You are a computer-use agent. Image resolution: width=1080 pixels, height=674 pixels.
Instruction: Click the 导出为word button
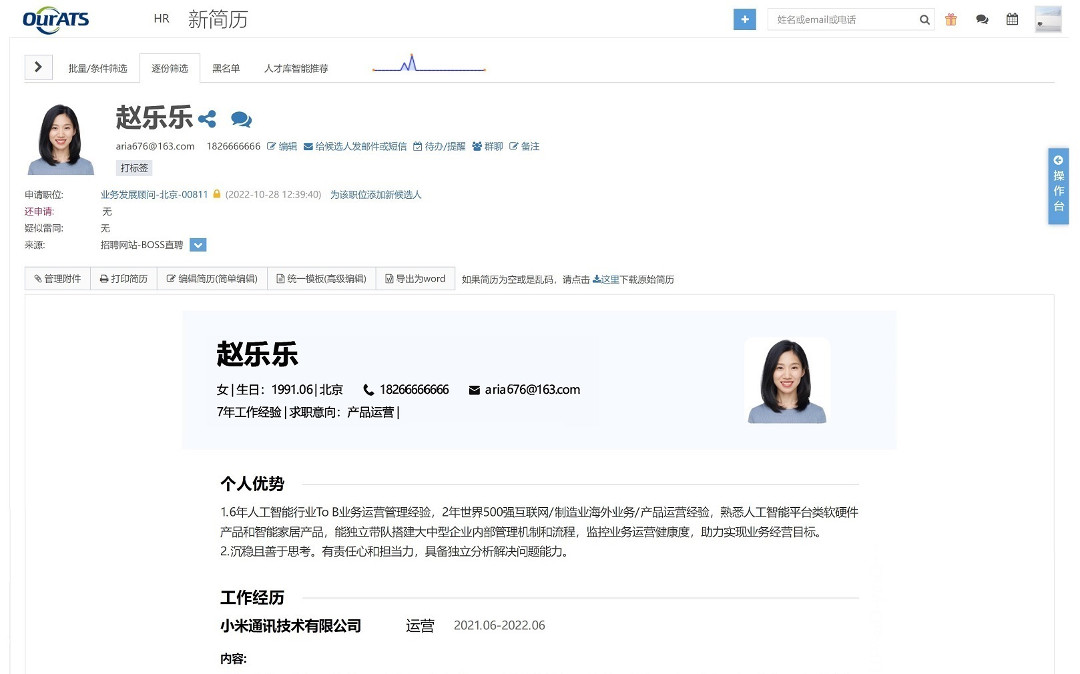pyautogui.click(x=415, y=279)
